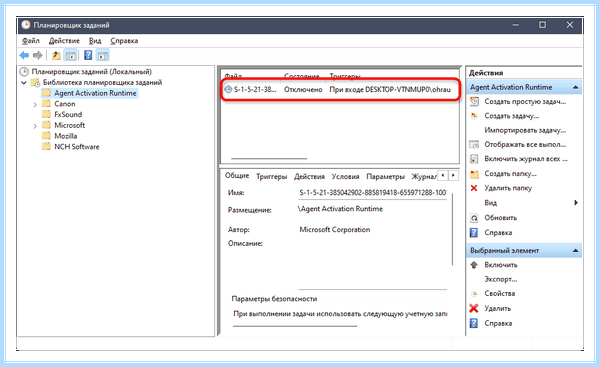This screenshot has width=600, height=367.
Task: Click the Включить журнал всех icon
Action: click(474, 159)
